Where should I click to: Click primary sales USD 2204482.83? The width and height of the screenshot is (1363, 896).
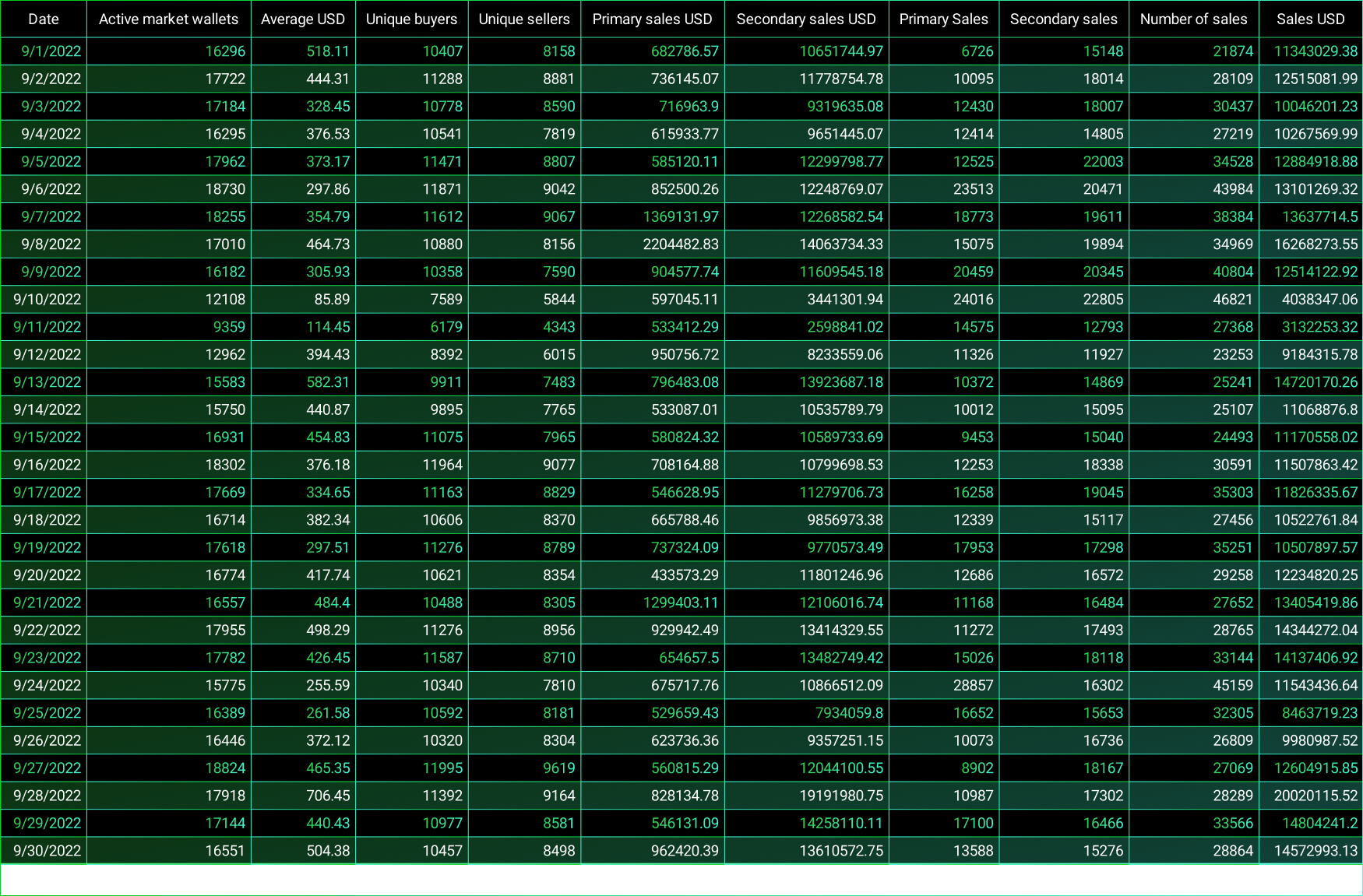(653, 244)
